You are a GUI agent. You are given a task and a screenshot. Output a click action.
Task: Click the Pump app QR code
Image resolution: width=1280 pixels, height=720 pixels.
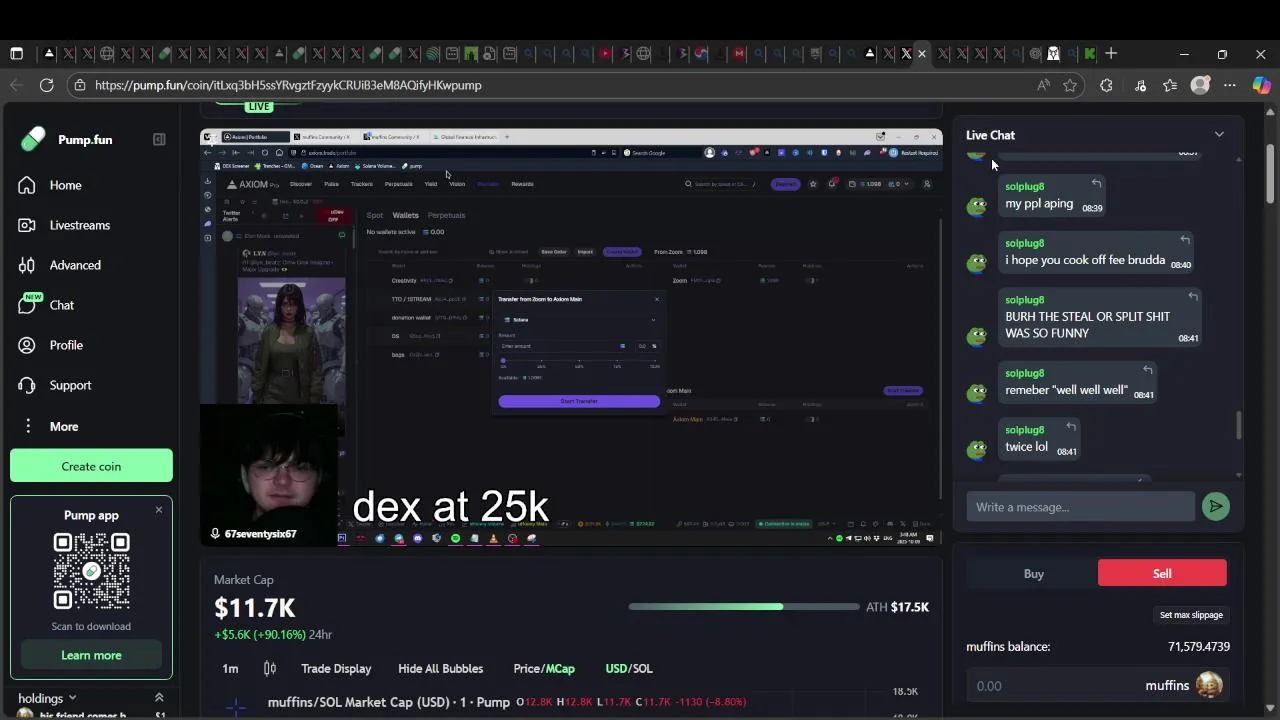coord(91,571)
